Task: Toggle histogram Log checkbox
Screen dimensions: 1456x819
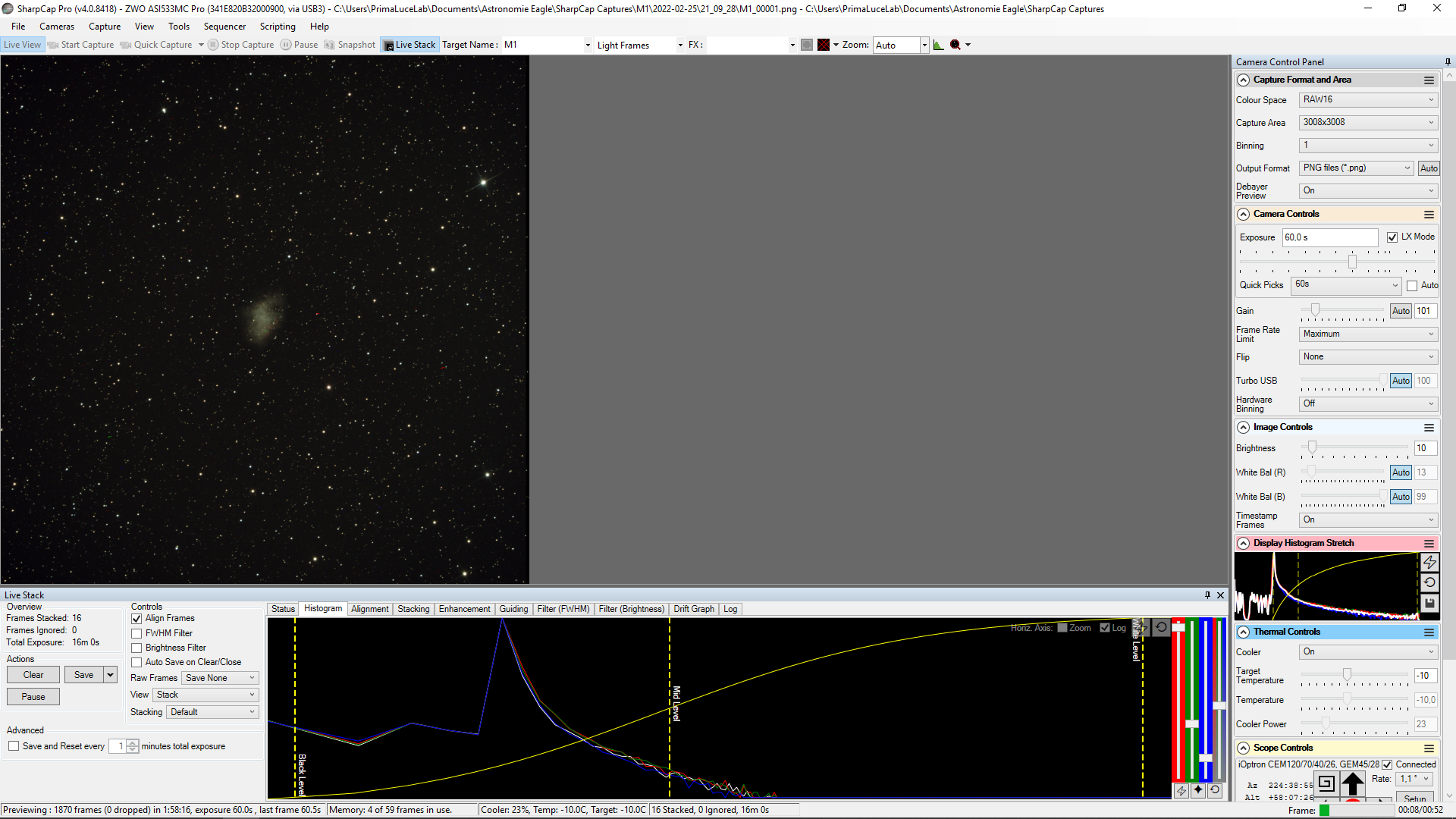Action: [x=1105, y=628]
